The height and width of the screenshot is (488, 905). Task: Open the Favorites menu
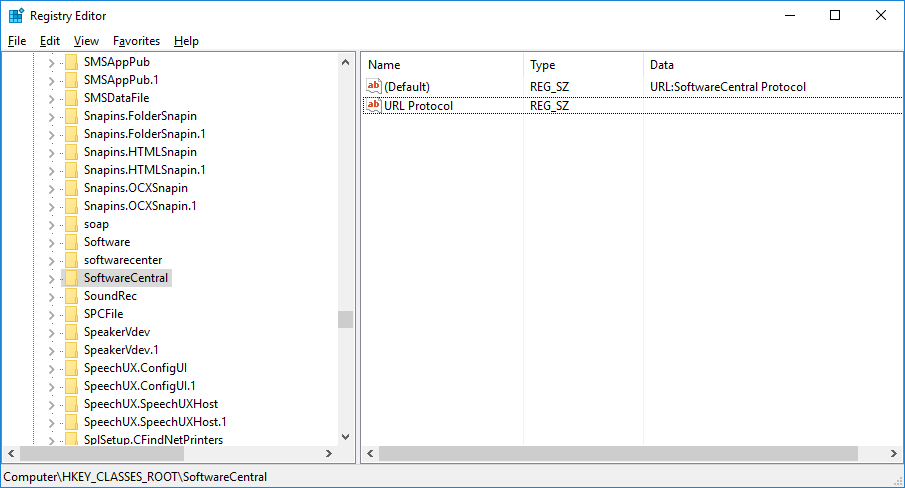coord(136,41)
